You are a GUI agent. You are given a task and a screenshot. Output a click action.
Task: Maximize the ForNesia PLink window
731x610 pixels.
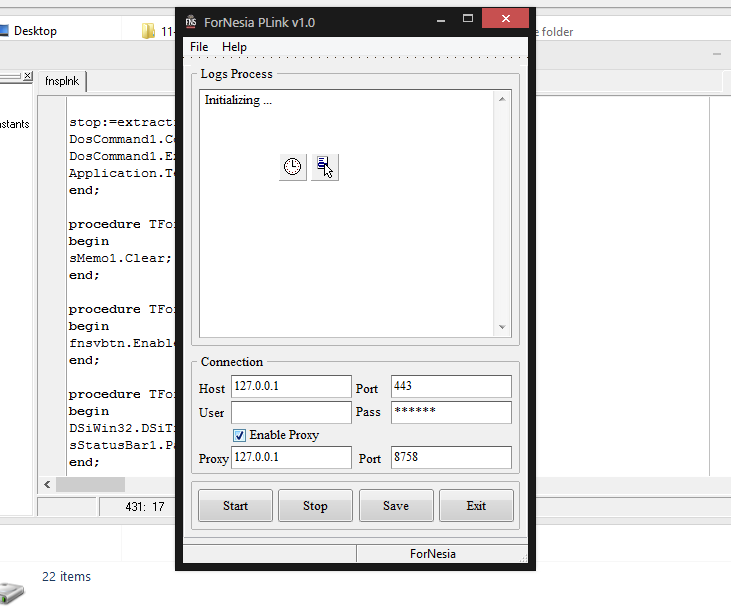coord(468,19)
